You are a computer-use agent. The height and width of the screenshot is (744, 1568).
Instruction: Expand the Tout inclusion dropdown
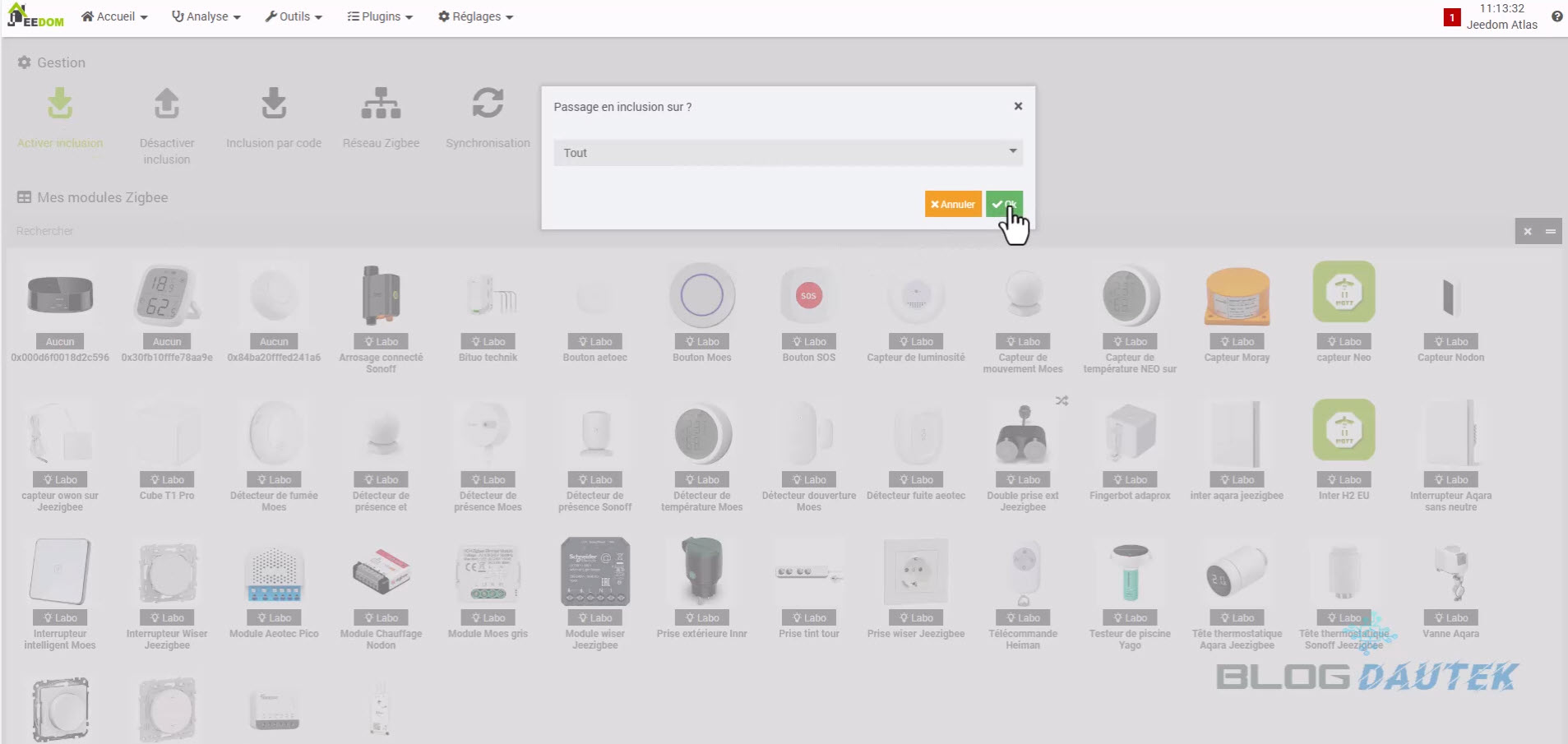[x=788, y=153]
